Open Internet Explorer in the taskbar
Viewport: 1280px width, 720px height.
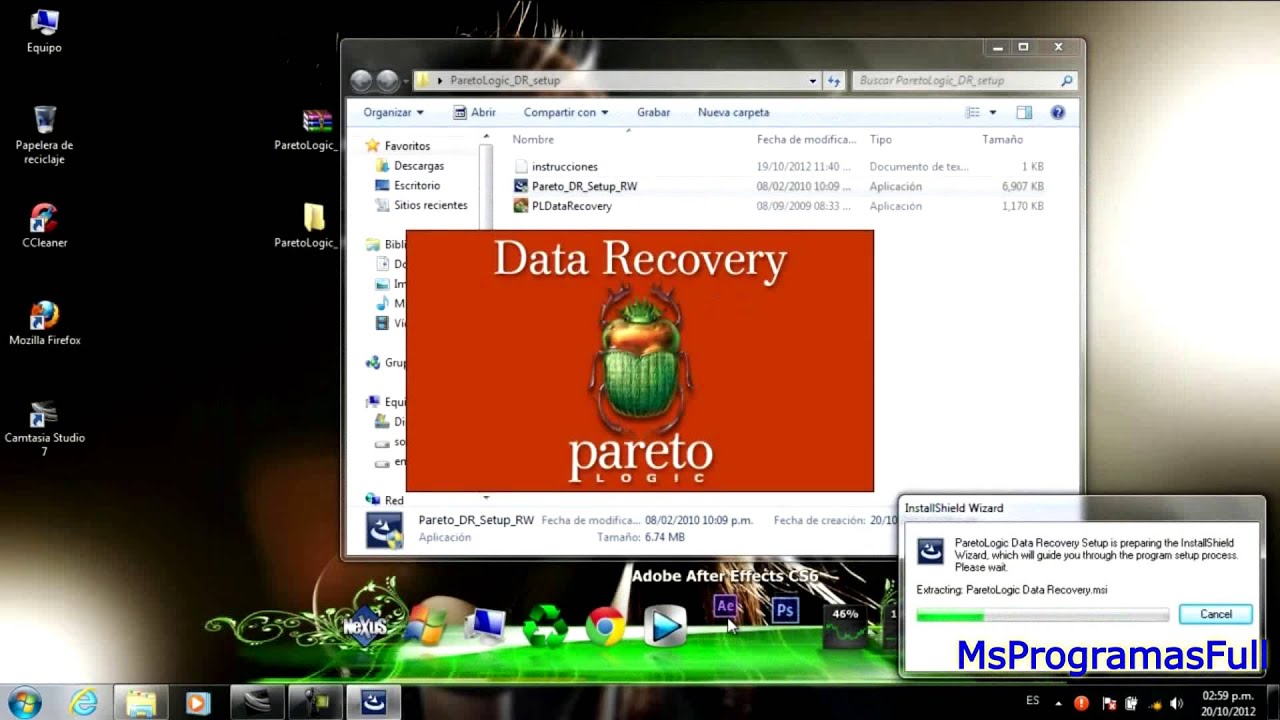[83, 703]
